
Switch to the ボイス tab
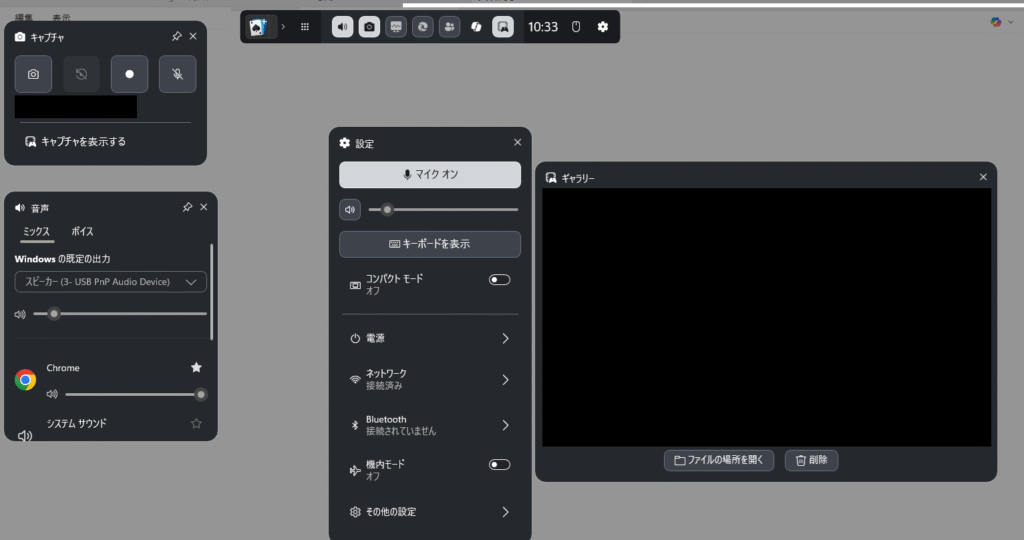[82, 232]
